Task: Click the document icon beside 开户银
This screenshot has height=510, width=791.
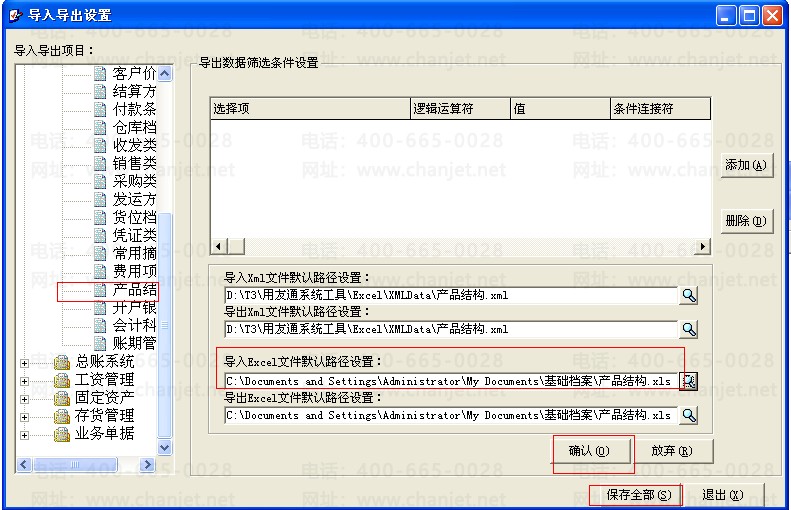Action: click(100, 308)
